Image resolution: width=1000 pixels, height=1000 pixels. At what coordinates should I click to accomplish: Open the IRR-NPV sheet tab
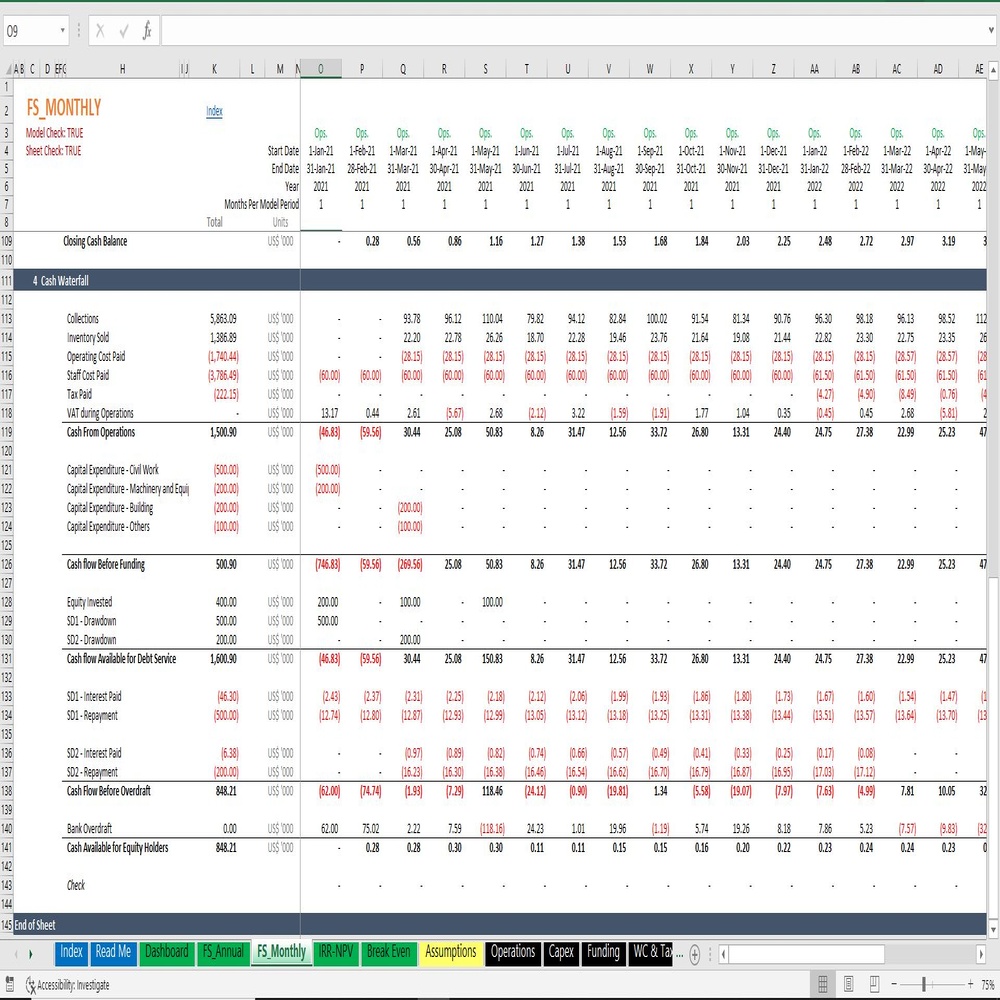(x=336, y=952)
